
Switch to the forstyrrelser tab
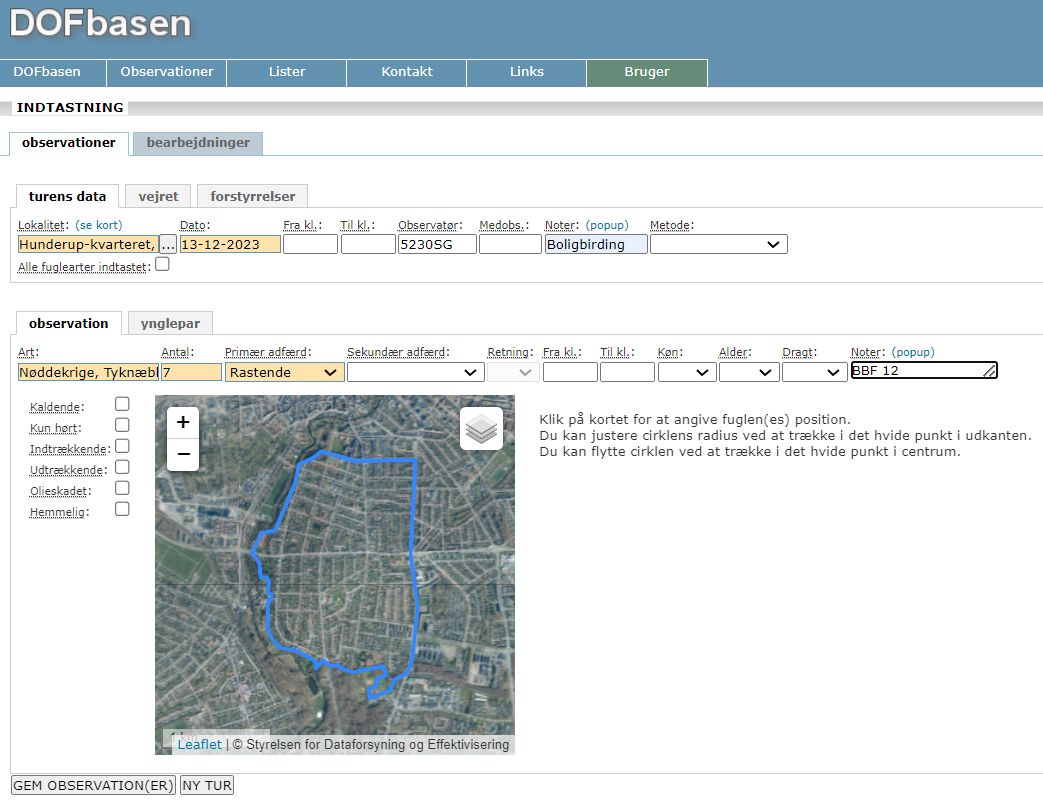253,196
